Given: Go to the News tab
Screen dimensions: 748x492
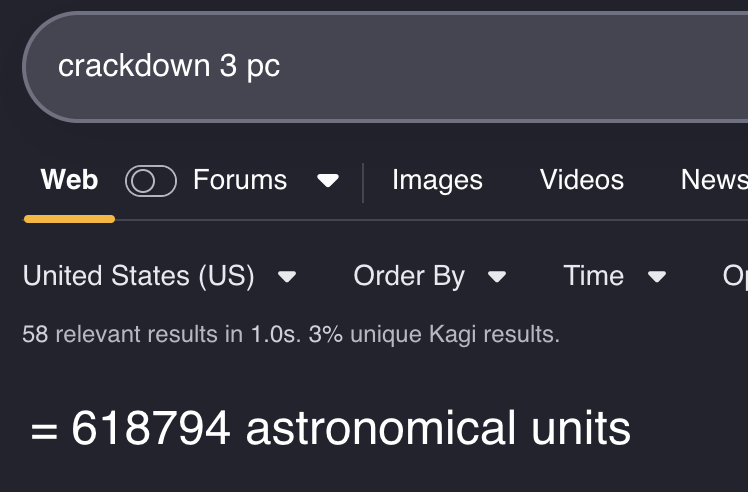Looking at the screenshot, I should tap(713, 180).
